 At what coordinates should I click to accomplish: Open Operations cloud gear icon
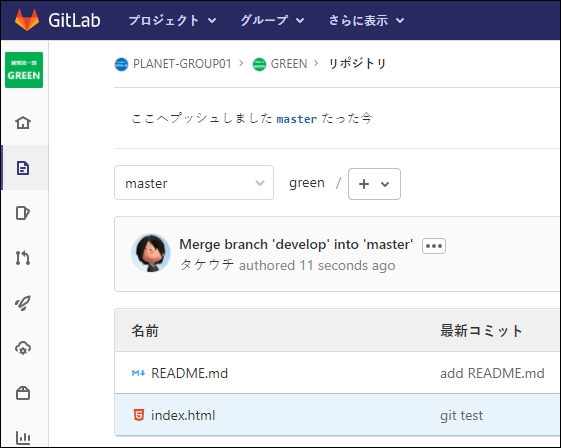tap(23, 348)
